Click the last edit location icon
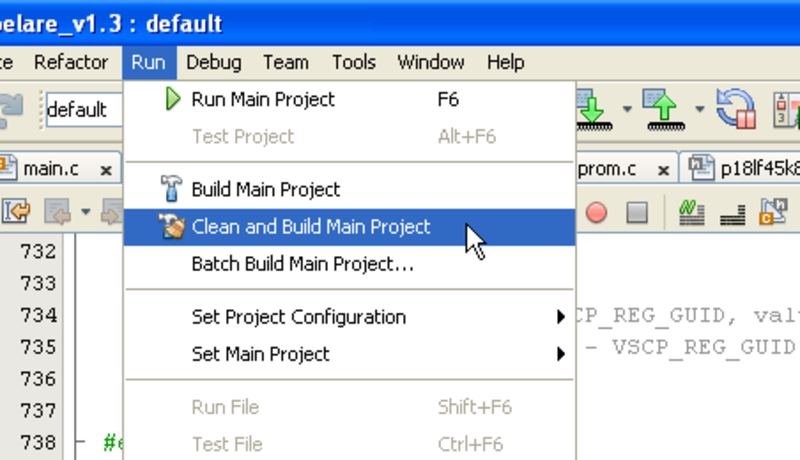Screen dimensions: 800x460 (17, 212)
